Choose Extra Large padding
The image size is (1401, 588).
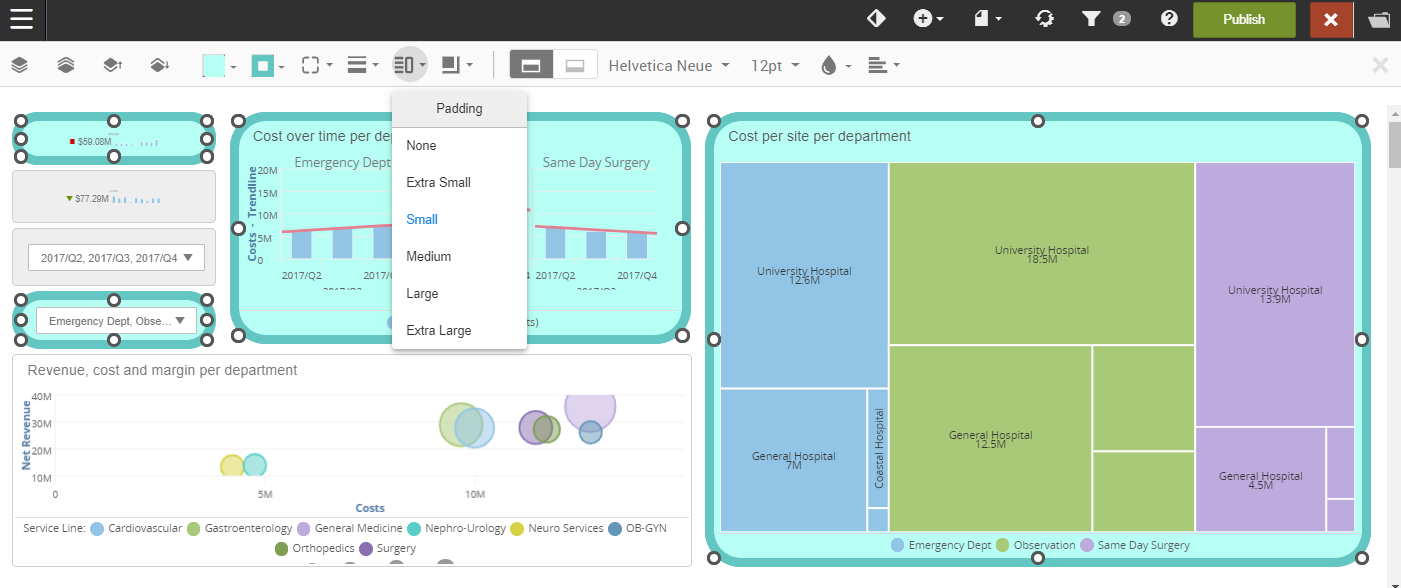point(438,331)
